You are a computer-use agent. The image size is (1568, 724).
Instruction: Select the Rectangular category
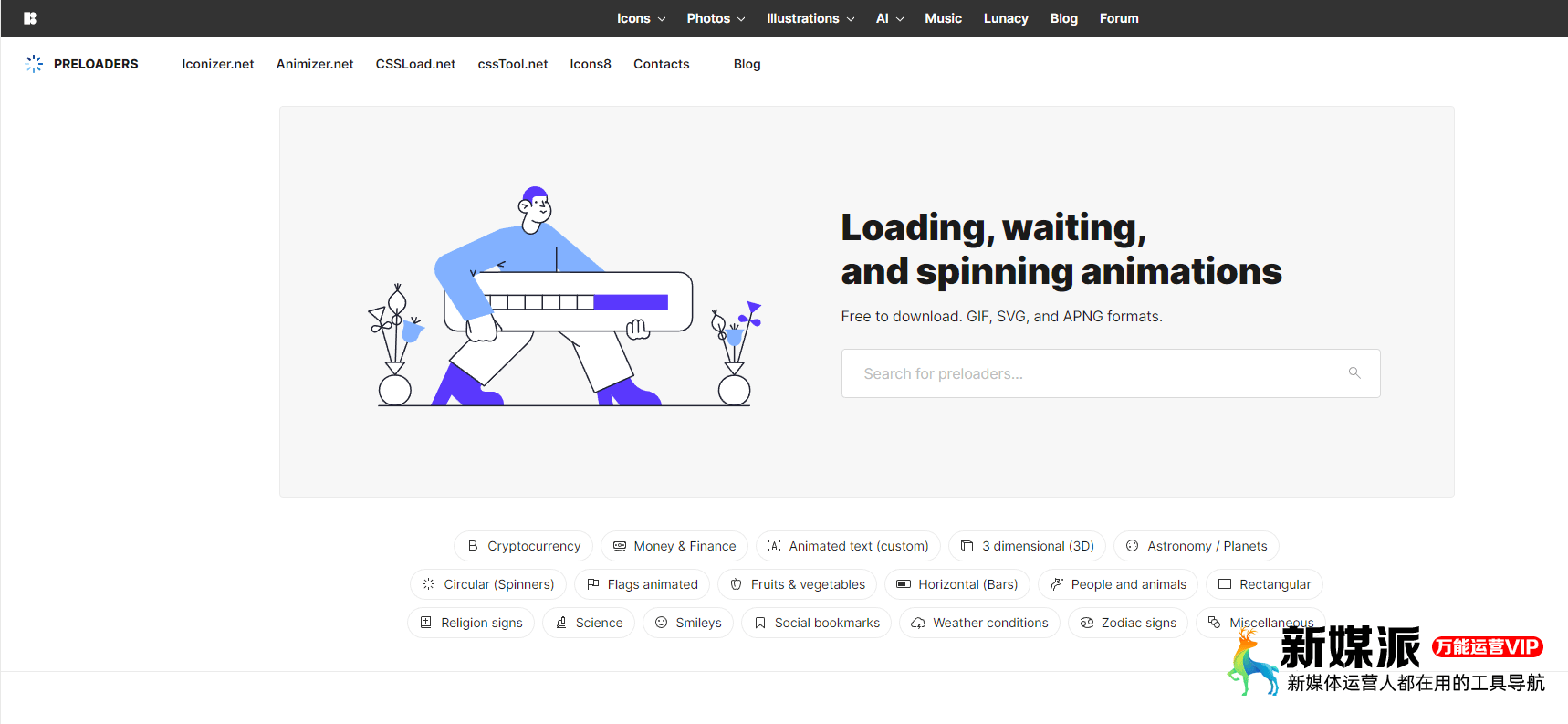click(x=1264, y=584)
